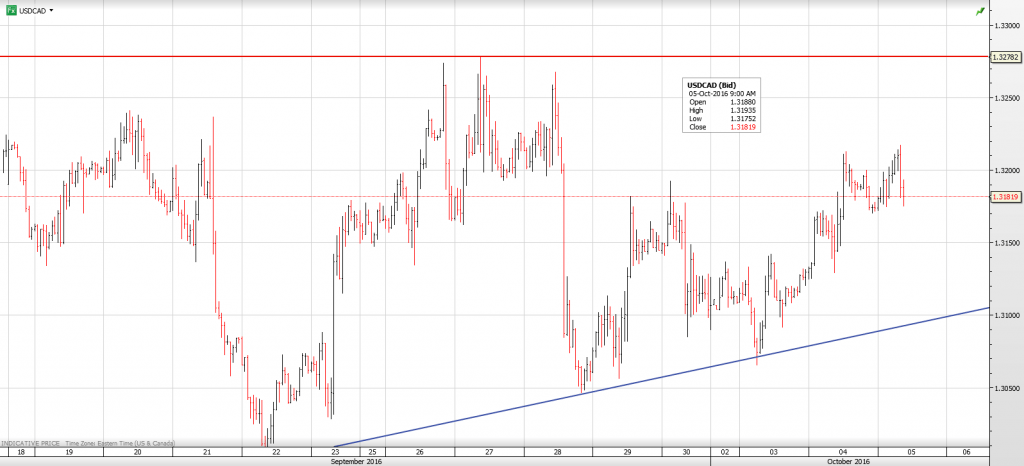Click the 1.30500 price axis label
Image resolution: width=1024 pixels, height=466 pixels.
pyautogui.click(x=1006, y=388)
